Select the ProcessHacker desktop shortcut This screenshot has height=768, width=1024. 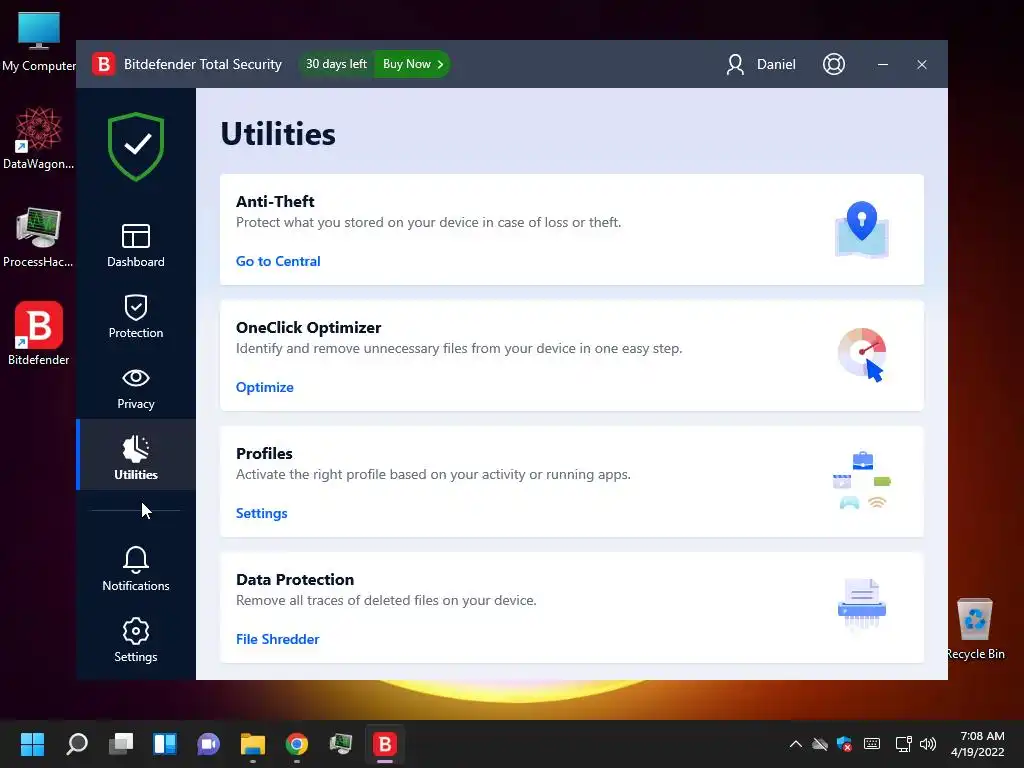(x=39, y=238)
